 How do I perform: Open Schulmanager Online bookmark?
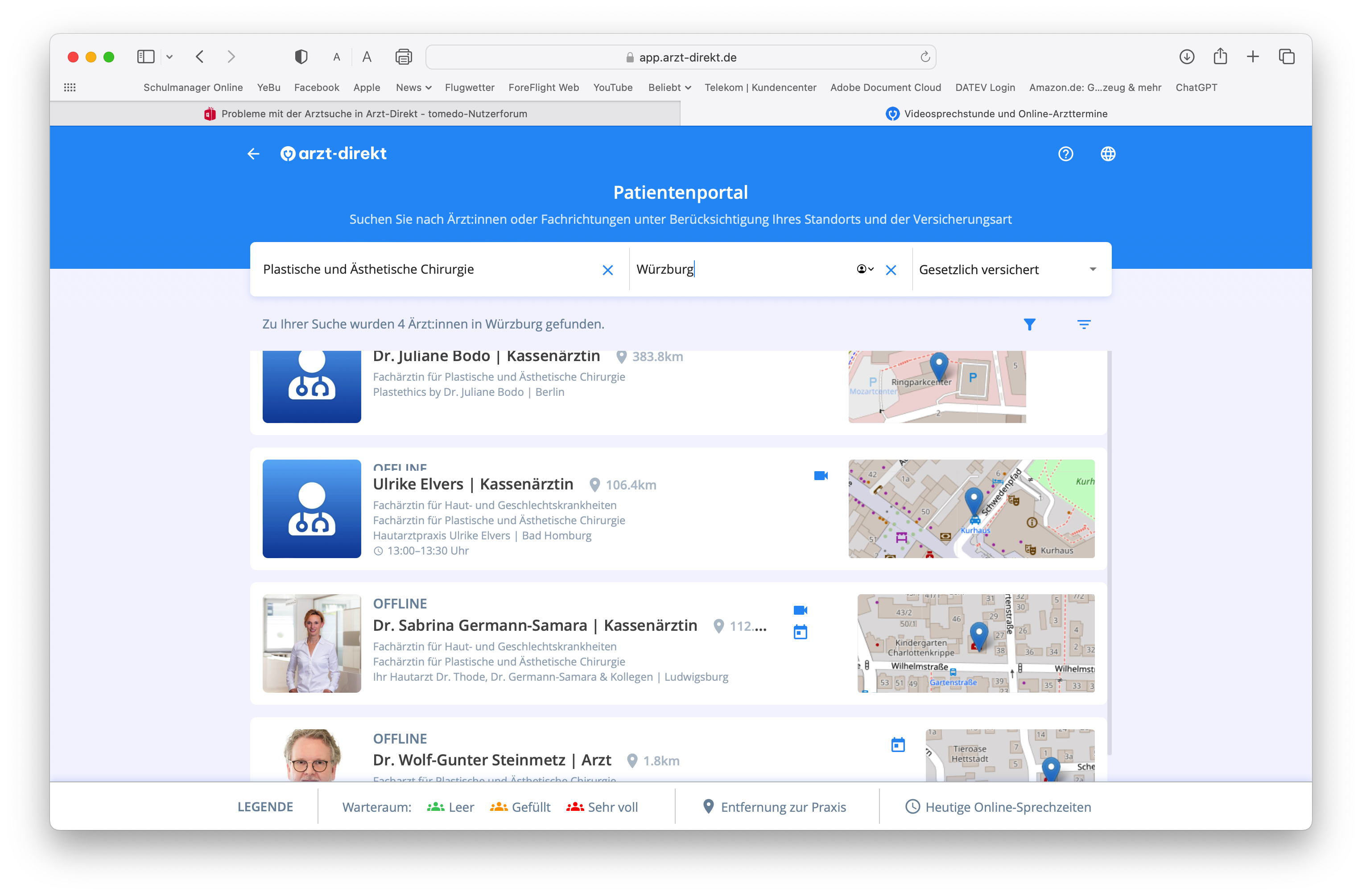click(x=194, y=87)
